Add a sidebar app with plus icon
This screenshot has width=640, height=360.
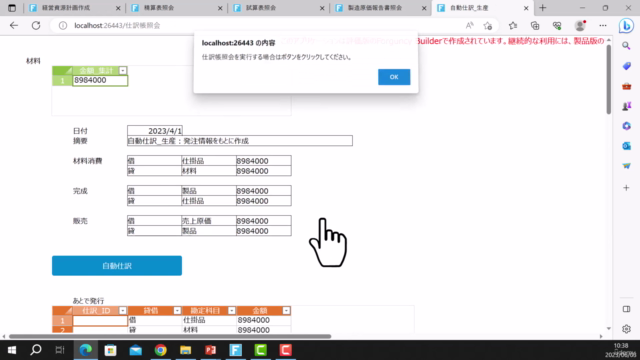(627, 188)
